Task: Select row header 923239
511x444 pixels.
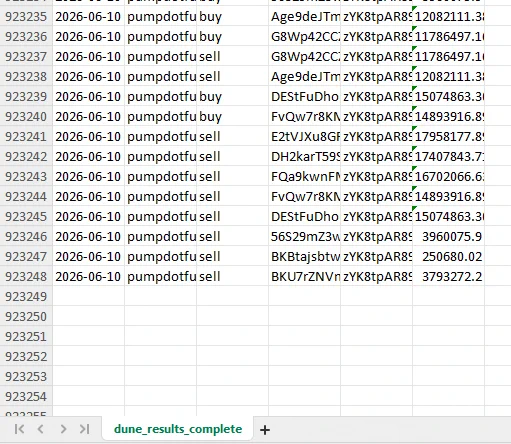Action: [x=26, y=96]
